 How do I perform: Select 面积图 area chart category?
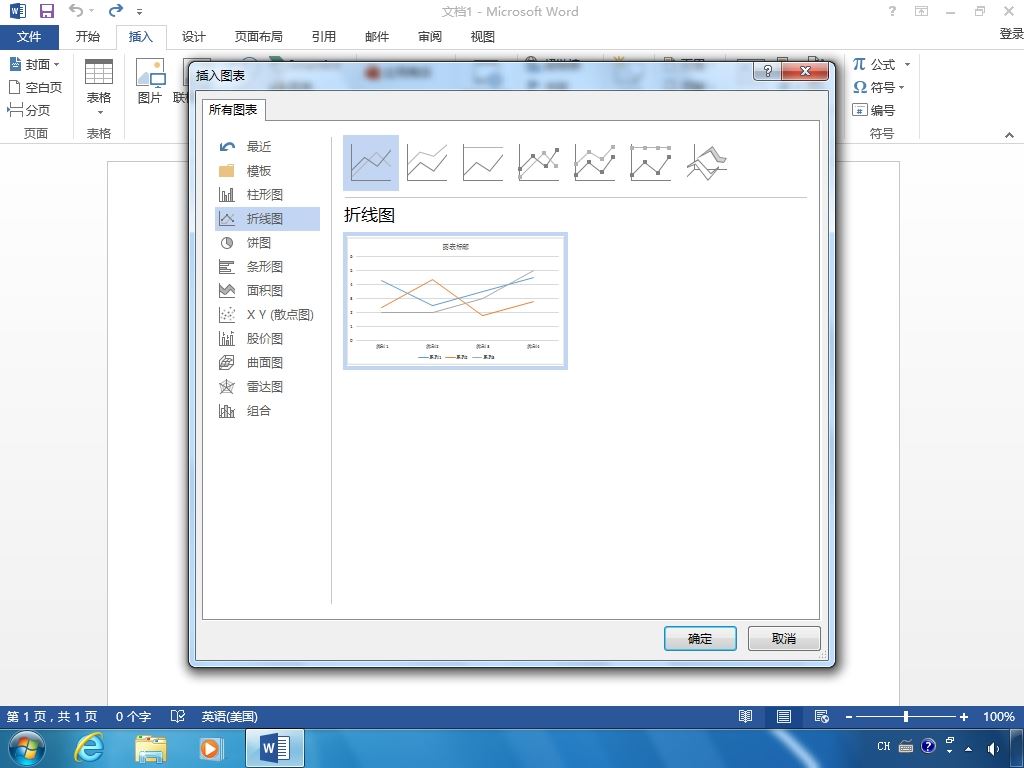(x=267, y=291)
